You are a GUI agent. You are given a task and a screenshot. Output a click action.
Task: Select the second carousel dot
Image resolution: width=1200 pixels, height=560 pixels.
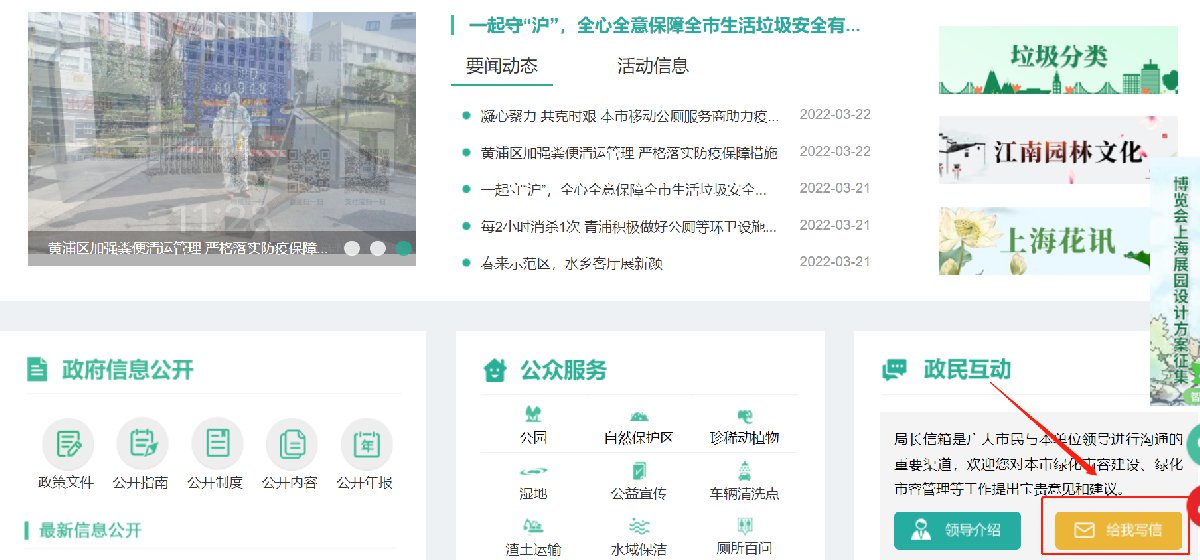click(x=378, y=248)
